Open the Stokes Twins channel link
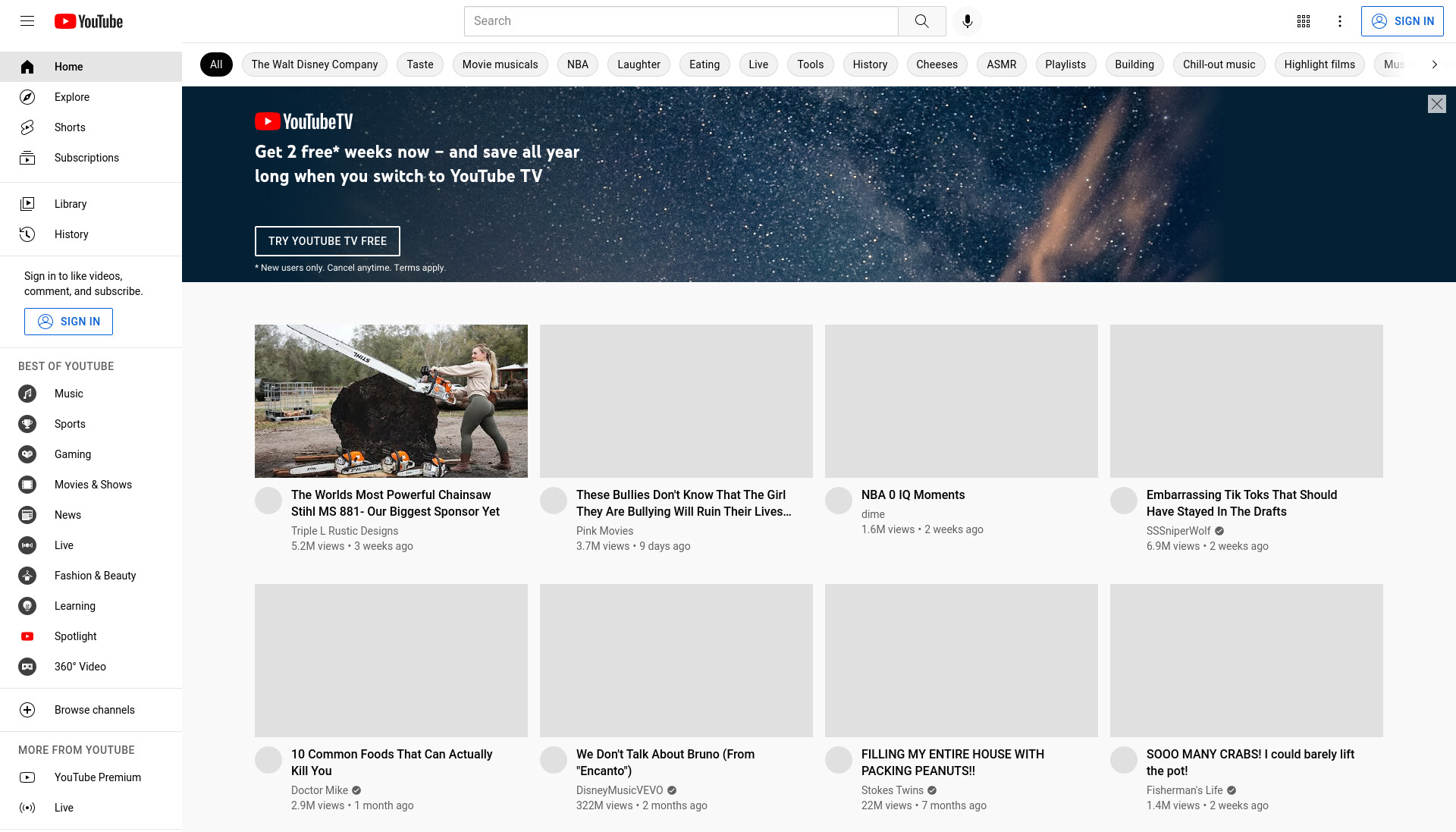Viewport: 1456px width, 832px height. 893,790
